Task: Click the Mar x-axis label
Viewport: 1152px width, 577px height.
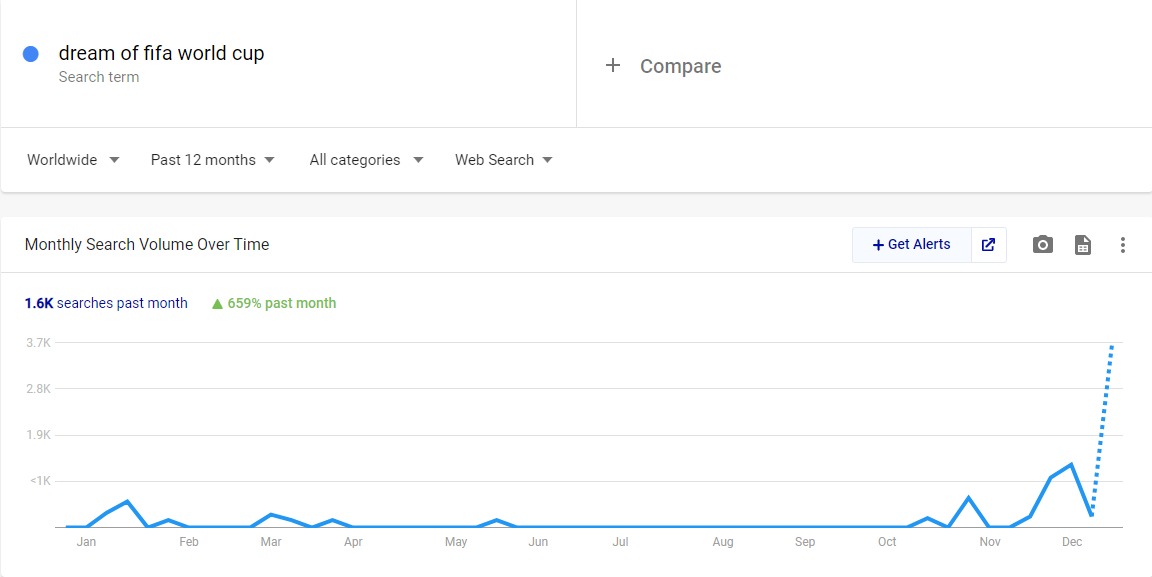Action: (271, 542)
